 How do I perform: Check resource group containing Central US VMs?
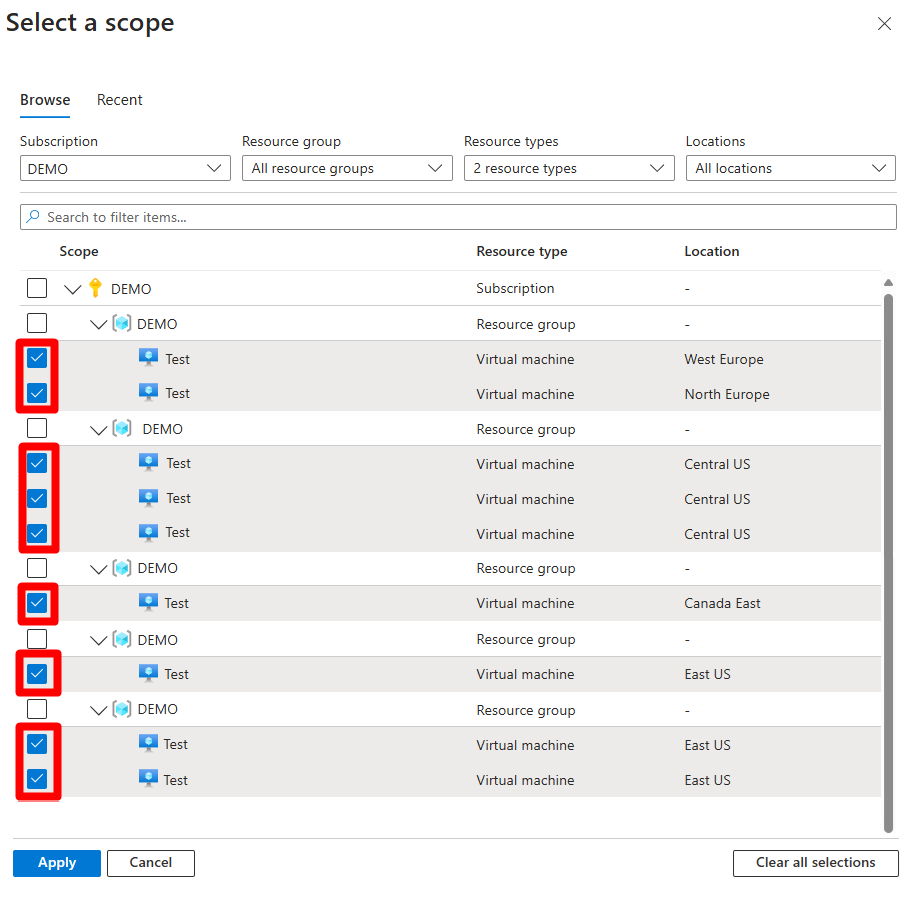37,428
